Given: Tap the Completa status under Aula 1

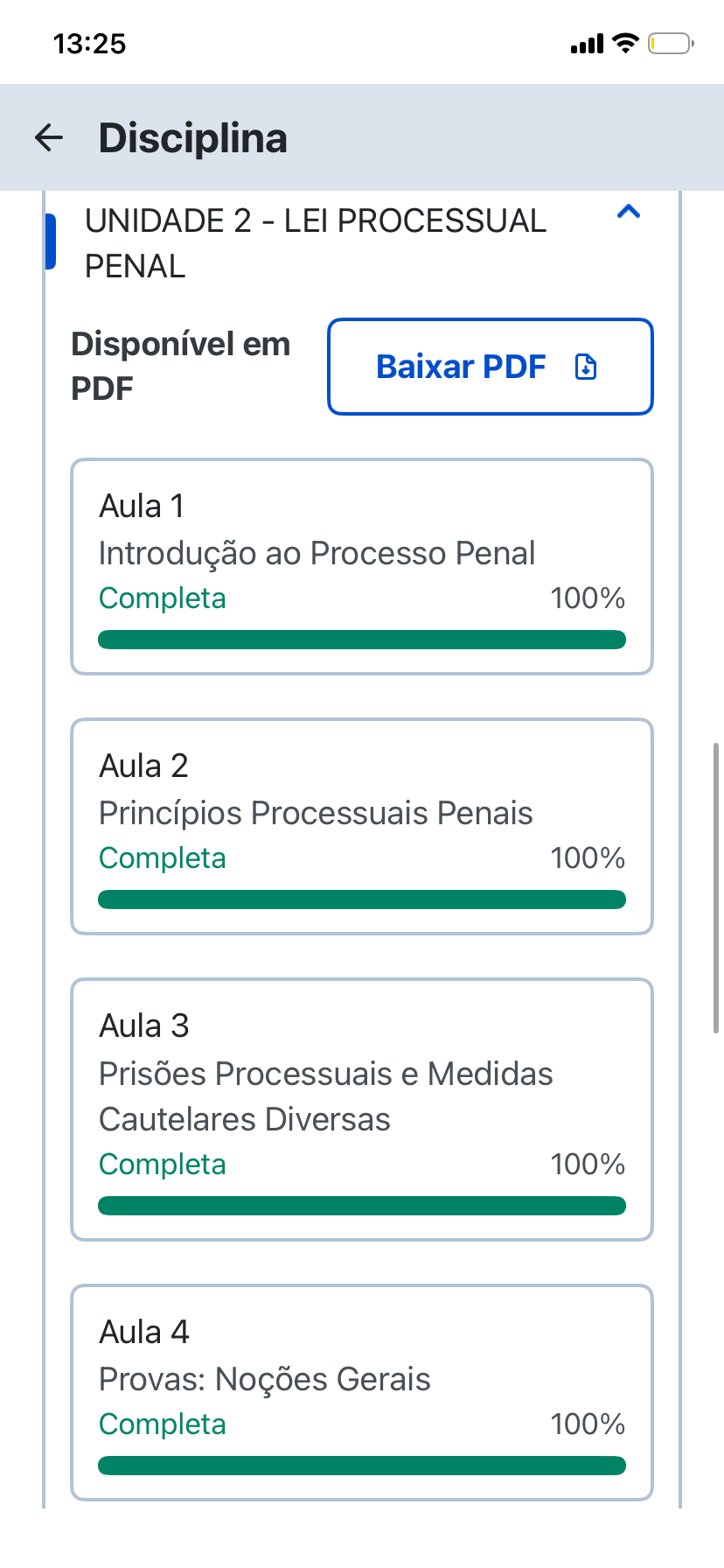Looking at the screenshot, I should pos(163,598).
